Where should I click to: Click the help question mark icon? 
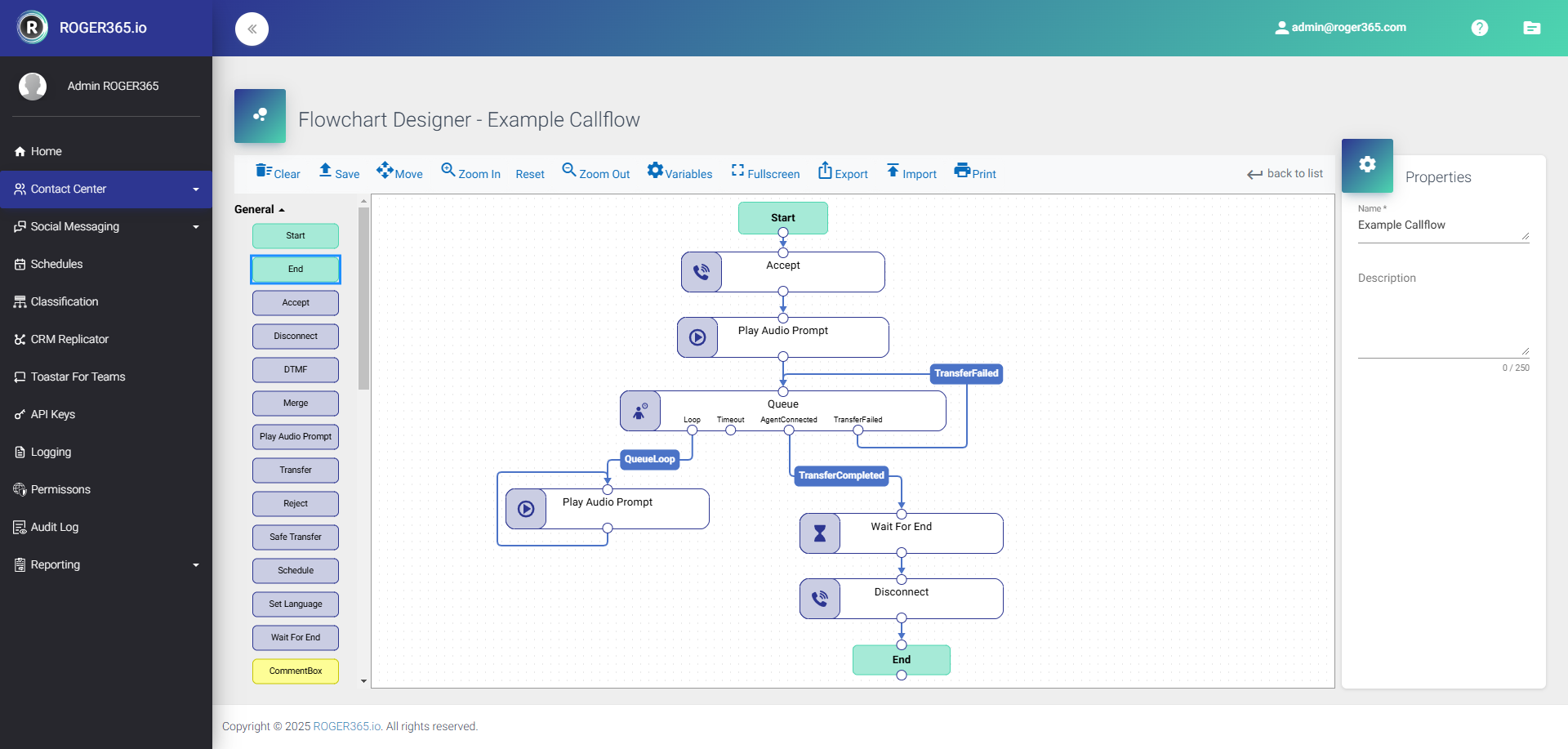(1479, 28)
